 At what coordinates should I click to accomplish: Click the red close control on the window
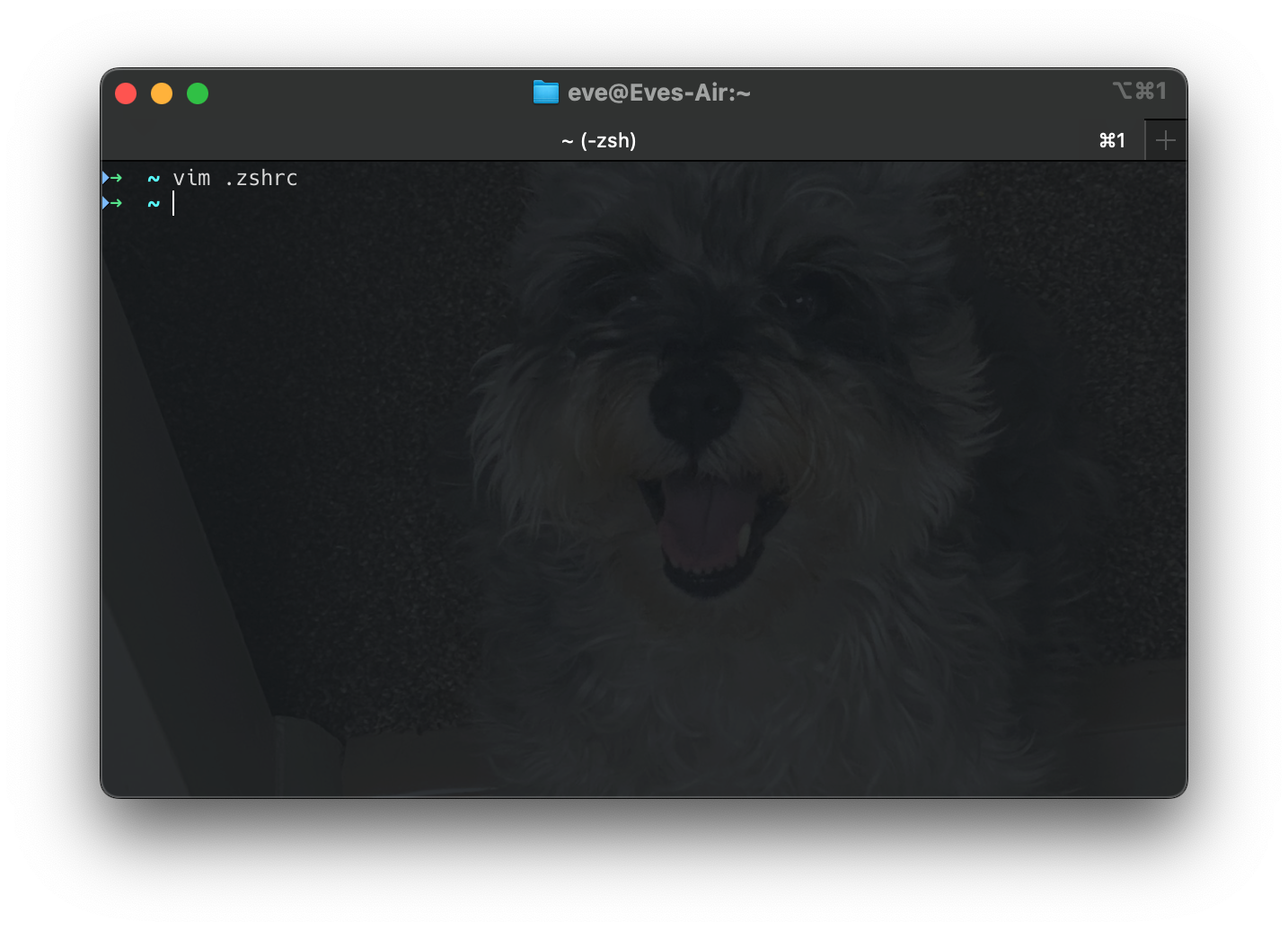coord(126,93)
